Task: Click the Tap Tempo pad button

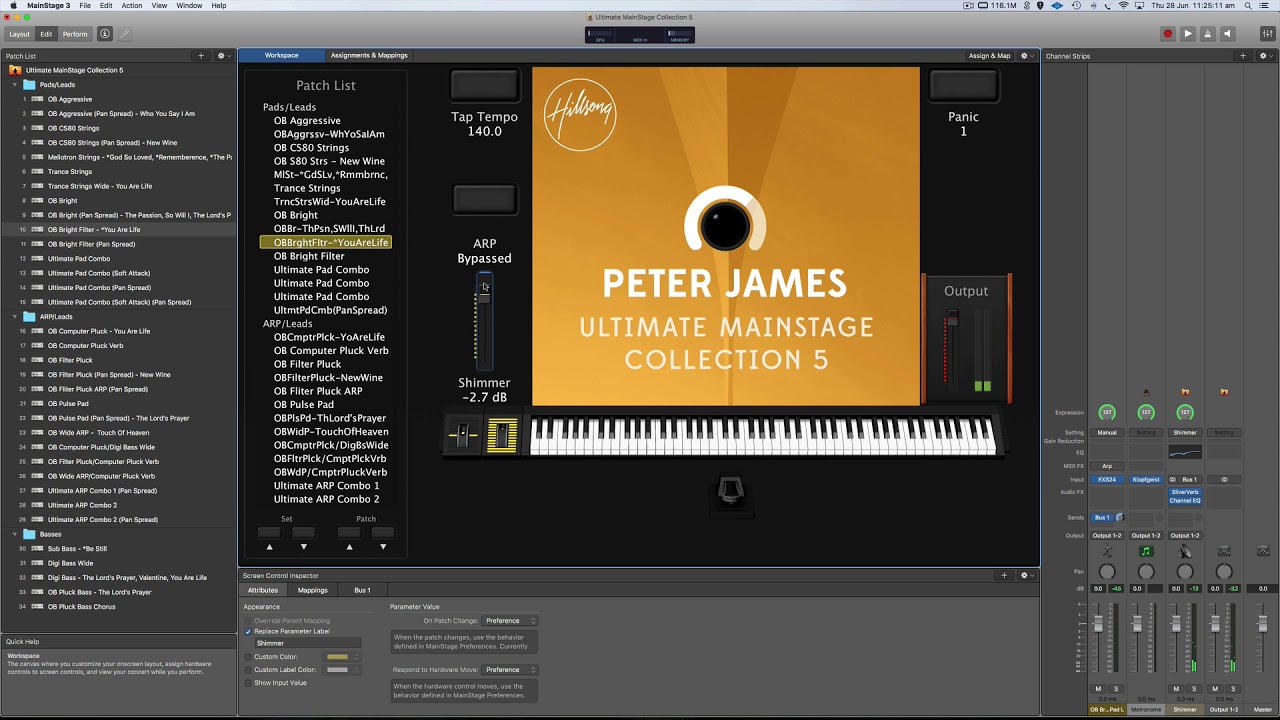Action: (484, 86)
